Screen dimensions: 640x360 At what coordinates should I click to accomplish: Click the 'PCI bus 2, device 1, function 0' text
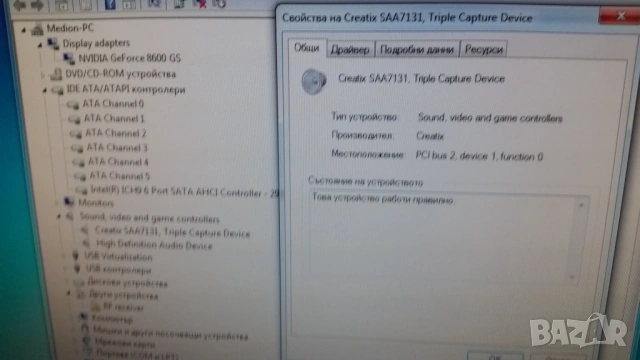[x=479, y=156]
